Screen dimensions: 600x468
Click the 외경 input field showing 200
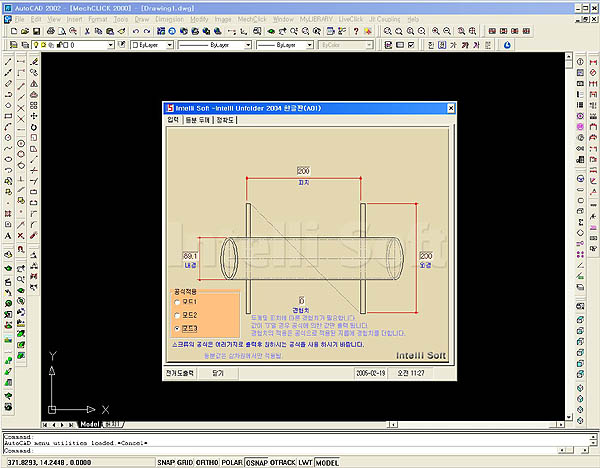tap(426, 256)
